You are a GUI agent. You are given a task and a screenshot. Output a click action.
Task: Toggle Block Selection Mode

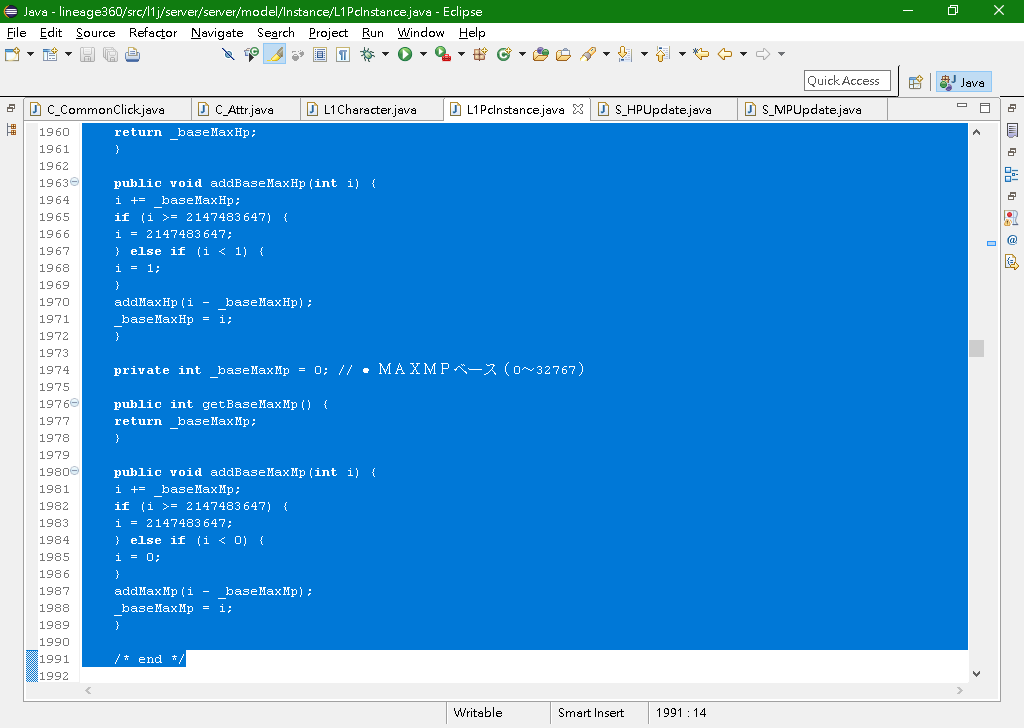click(x=320, y=54)
